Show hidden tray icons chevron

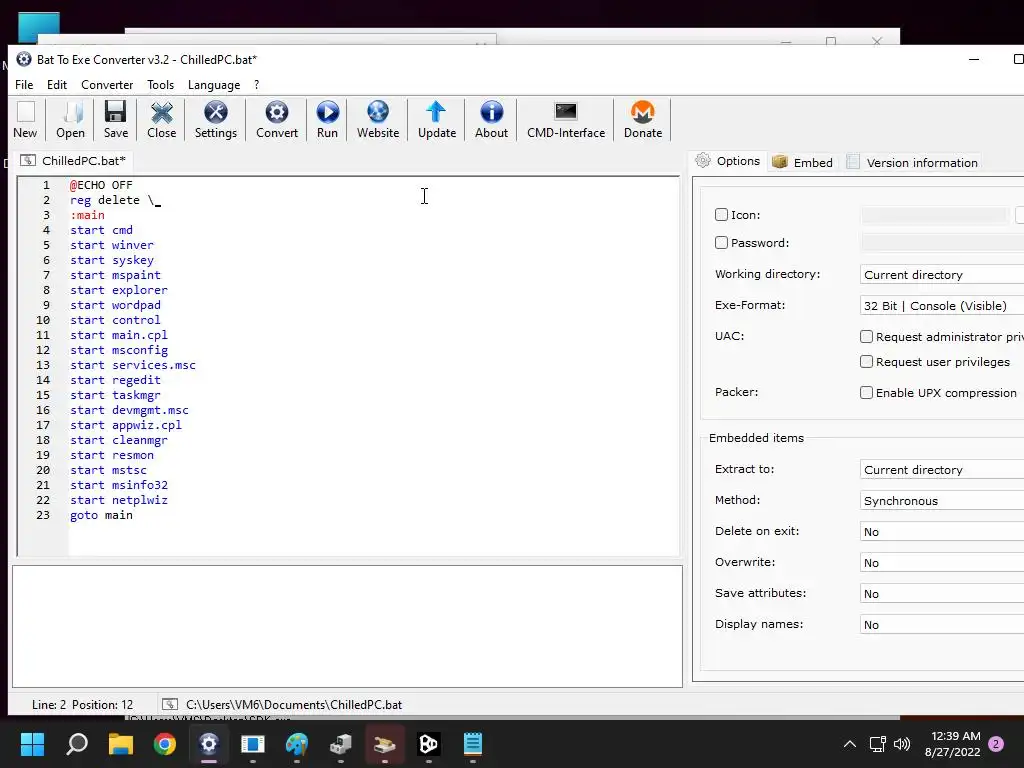click(850, 744)
